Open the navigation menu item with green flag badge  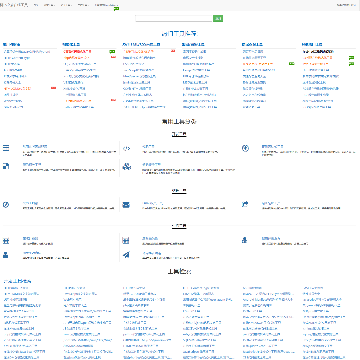(106, 5)
